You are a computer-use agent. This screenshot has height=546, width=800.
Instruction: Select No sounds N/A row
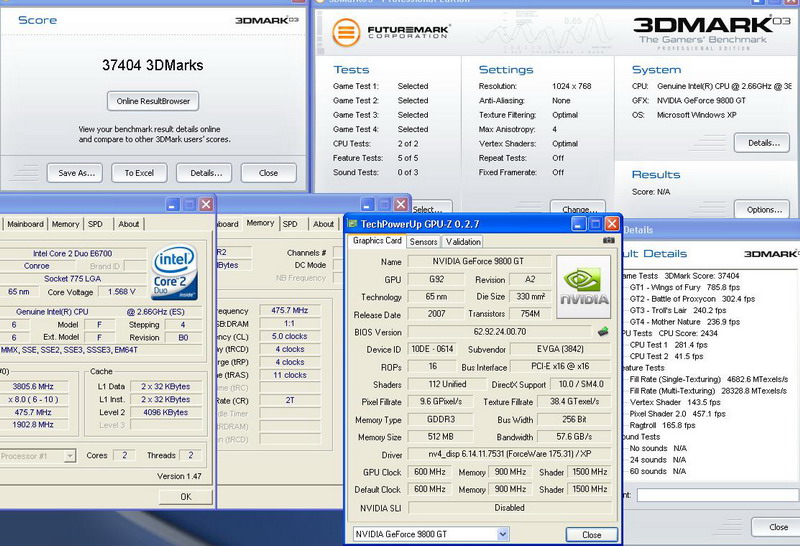658,448
